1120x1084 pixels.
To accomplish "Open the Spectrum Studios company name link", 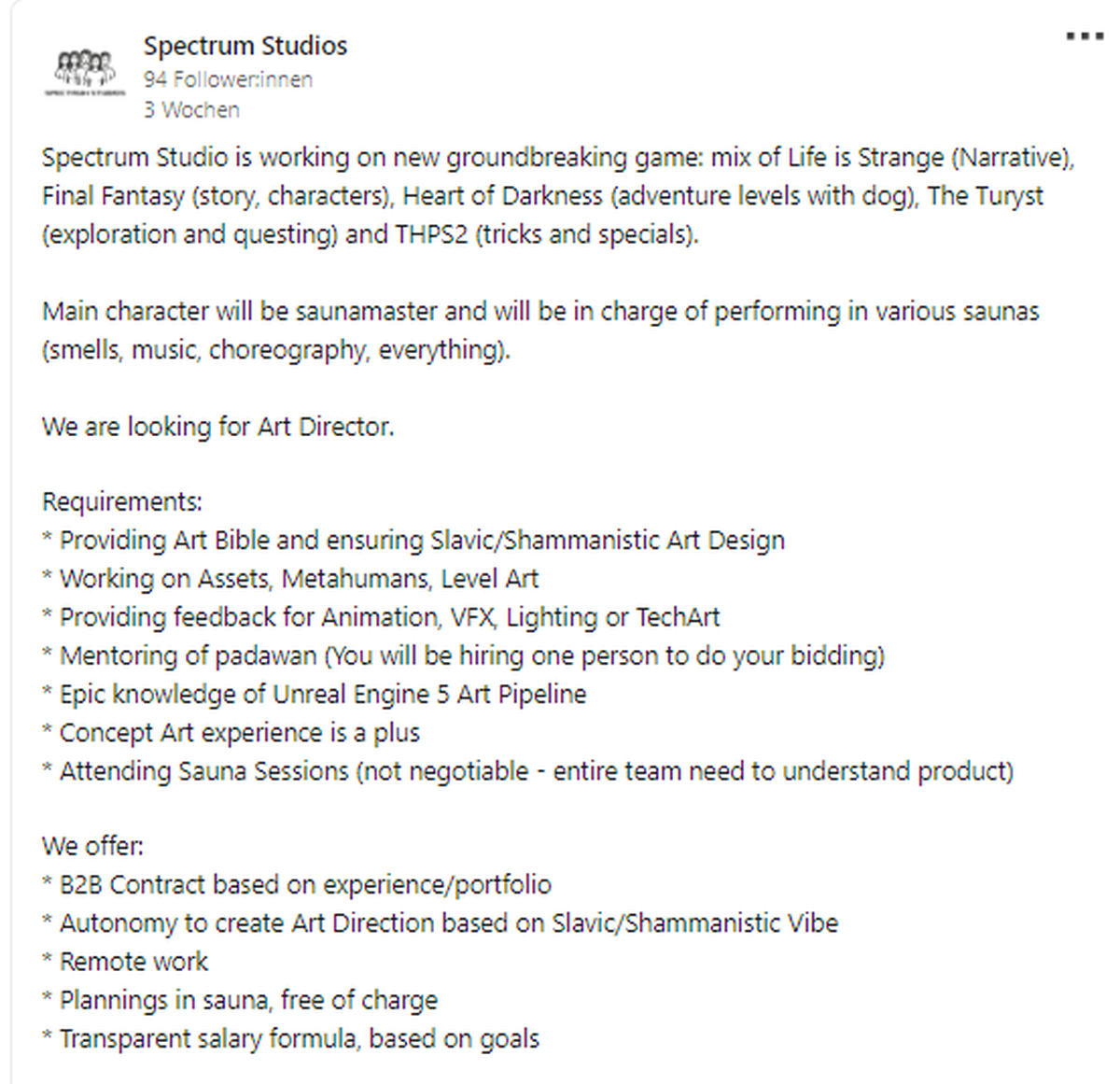I will coord(245,46).
